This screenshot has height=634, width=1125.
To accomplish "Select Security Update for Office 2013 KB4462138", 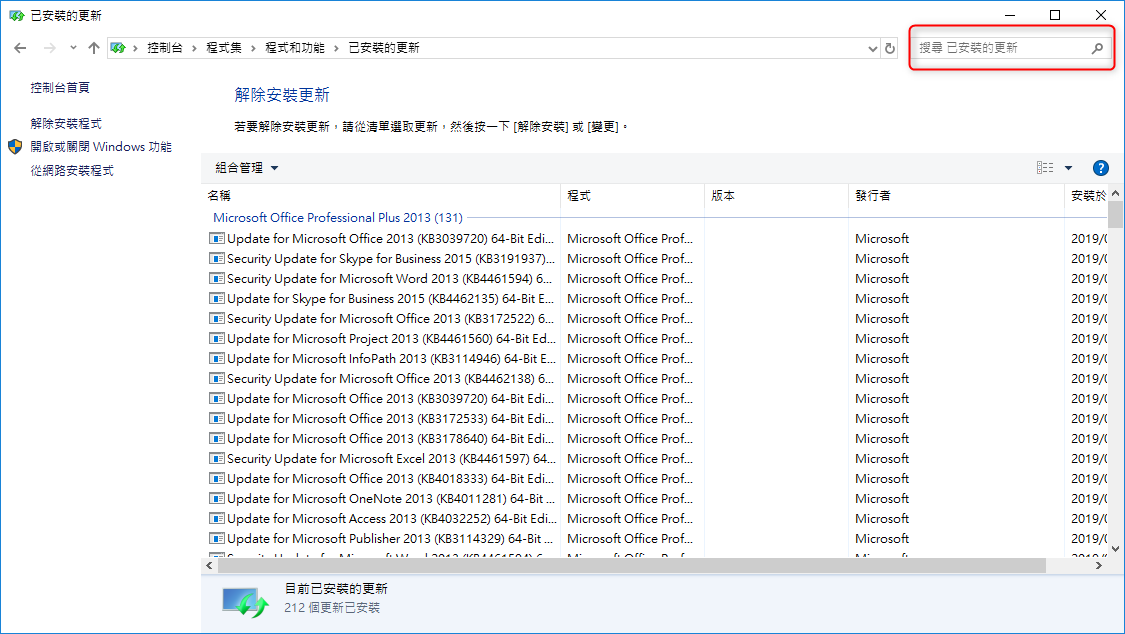I will [390, 379].
